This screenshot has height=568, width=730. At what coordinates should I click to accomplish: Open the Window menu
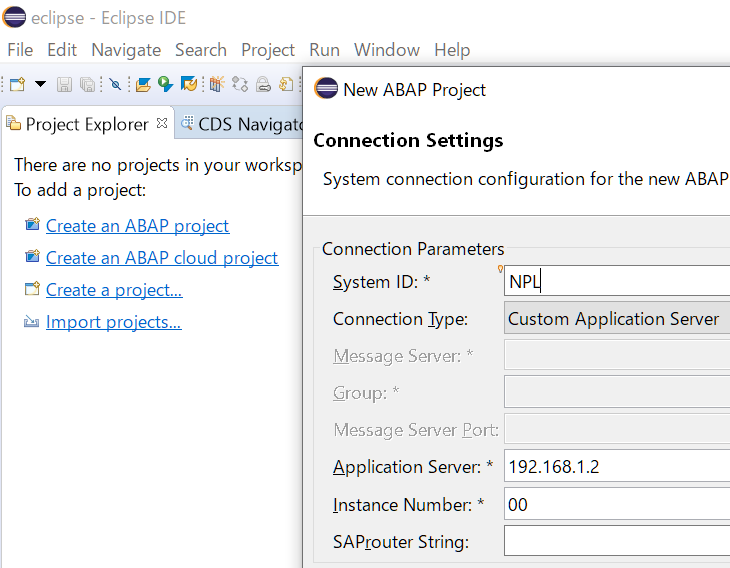[386, 50]
